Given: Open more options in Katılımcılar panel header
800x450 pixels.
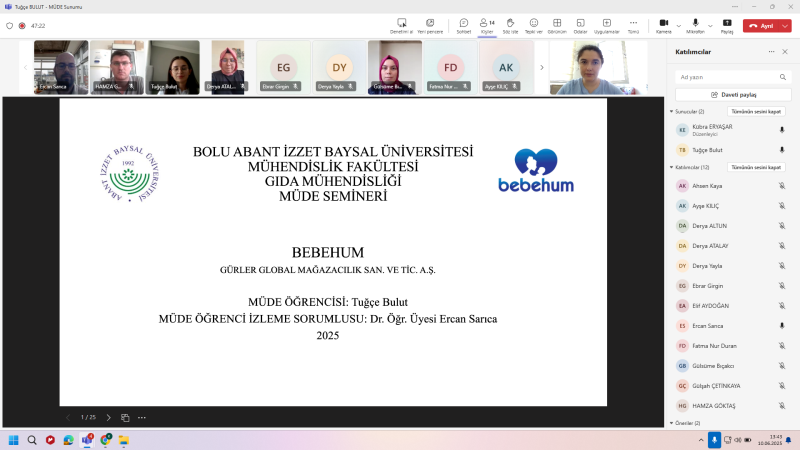Looking at the screenshot, I should (x=771, y=52).
